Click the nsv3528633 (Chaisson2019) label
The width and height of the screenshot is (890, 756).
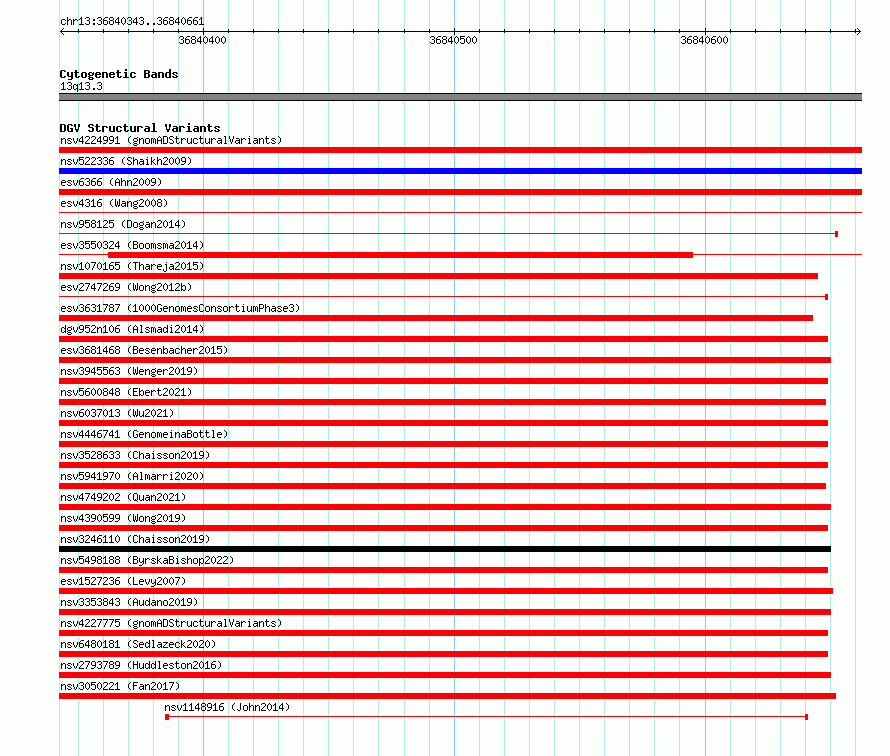[135, 455]
